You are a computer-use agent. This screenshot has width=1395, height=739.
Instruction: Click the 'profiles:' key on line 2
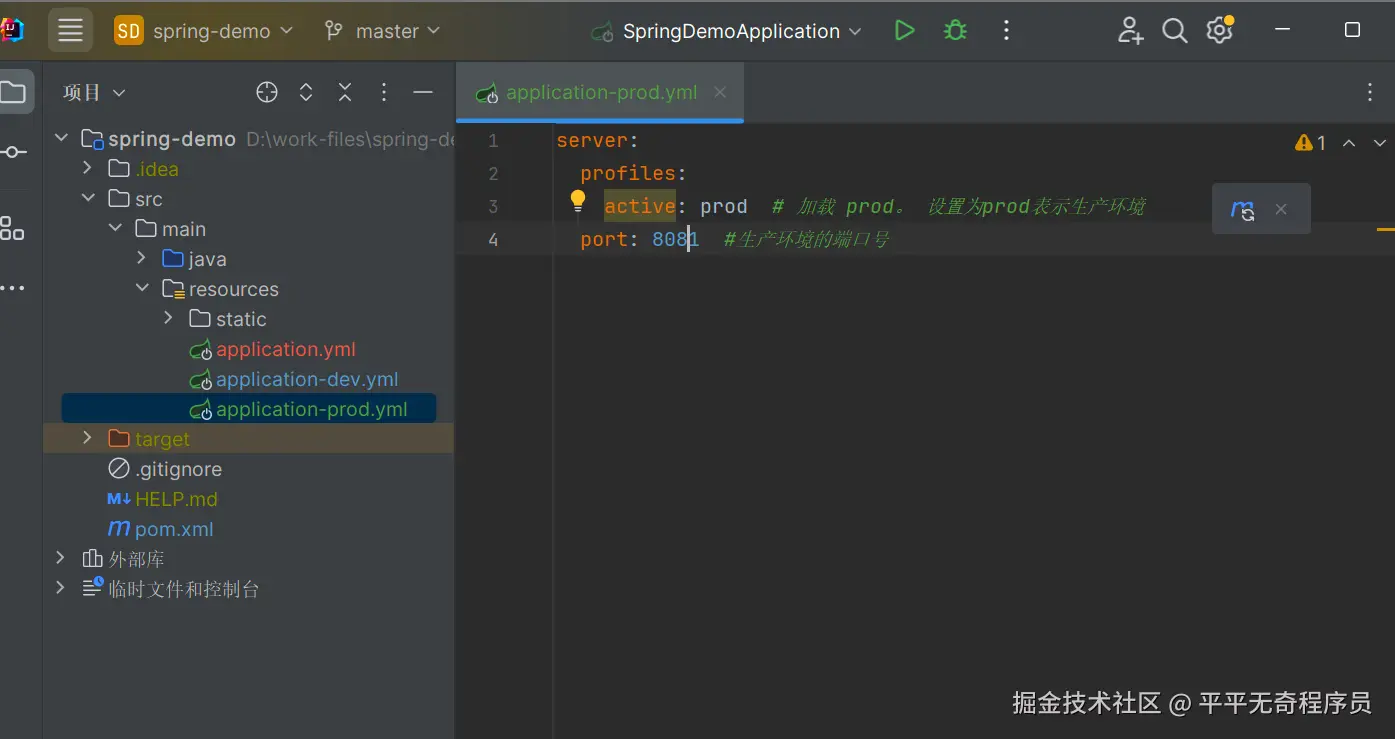[x=633, y=173]
